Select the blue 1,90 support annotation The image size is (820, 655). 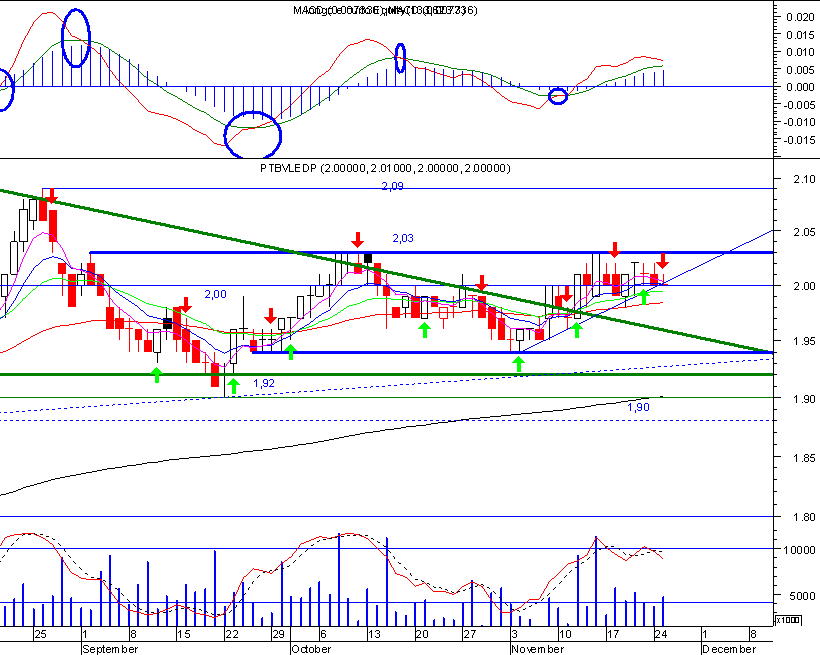pos(639,407)
